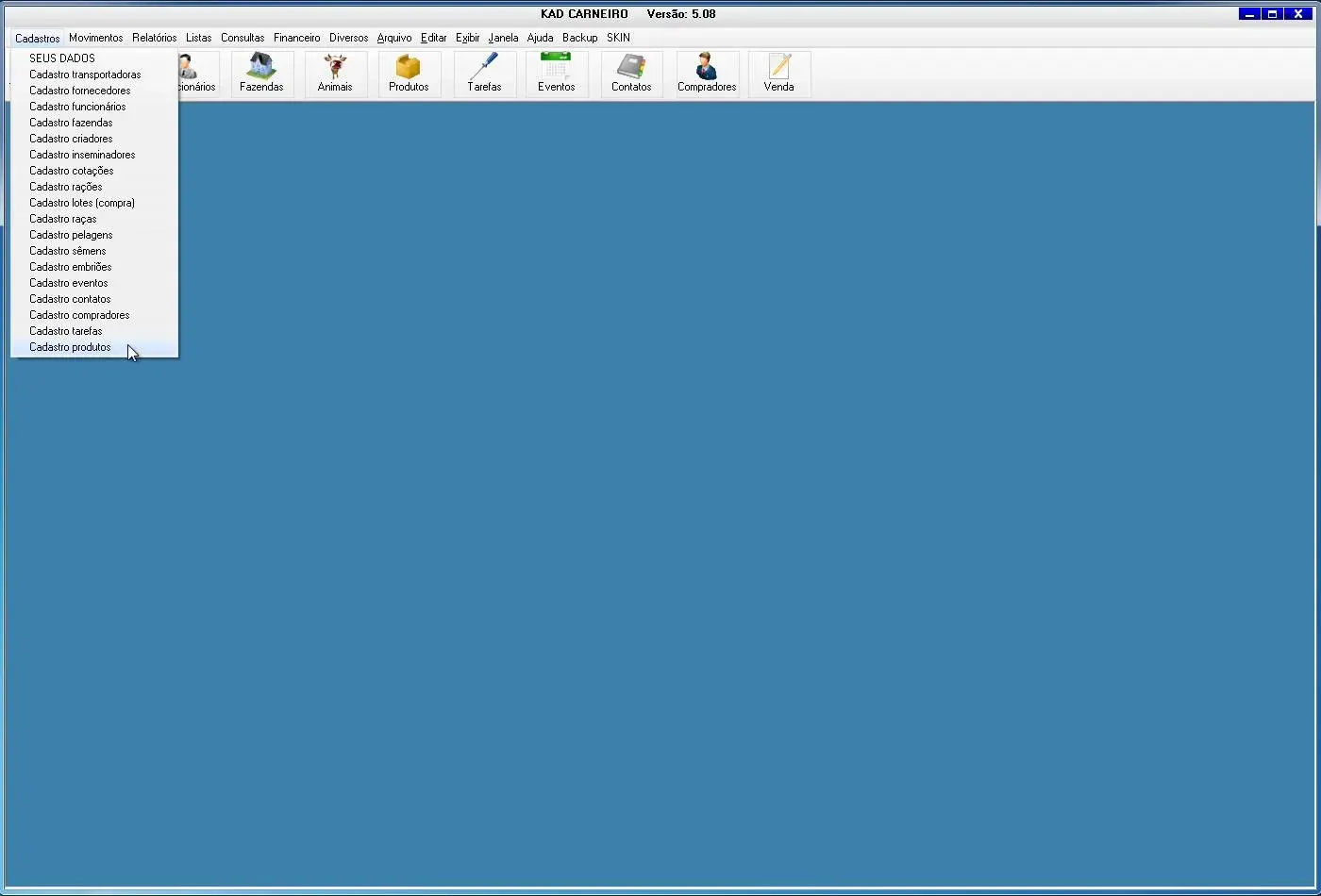Expand the Relatórios menu
Screen dimensions: 1321x896
154,38
